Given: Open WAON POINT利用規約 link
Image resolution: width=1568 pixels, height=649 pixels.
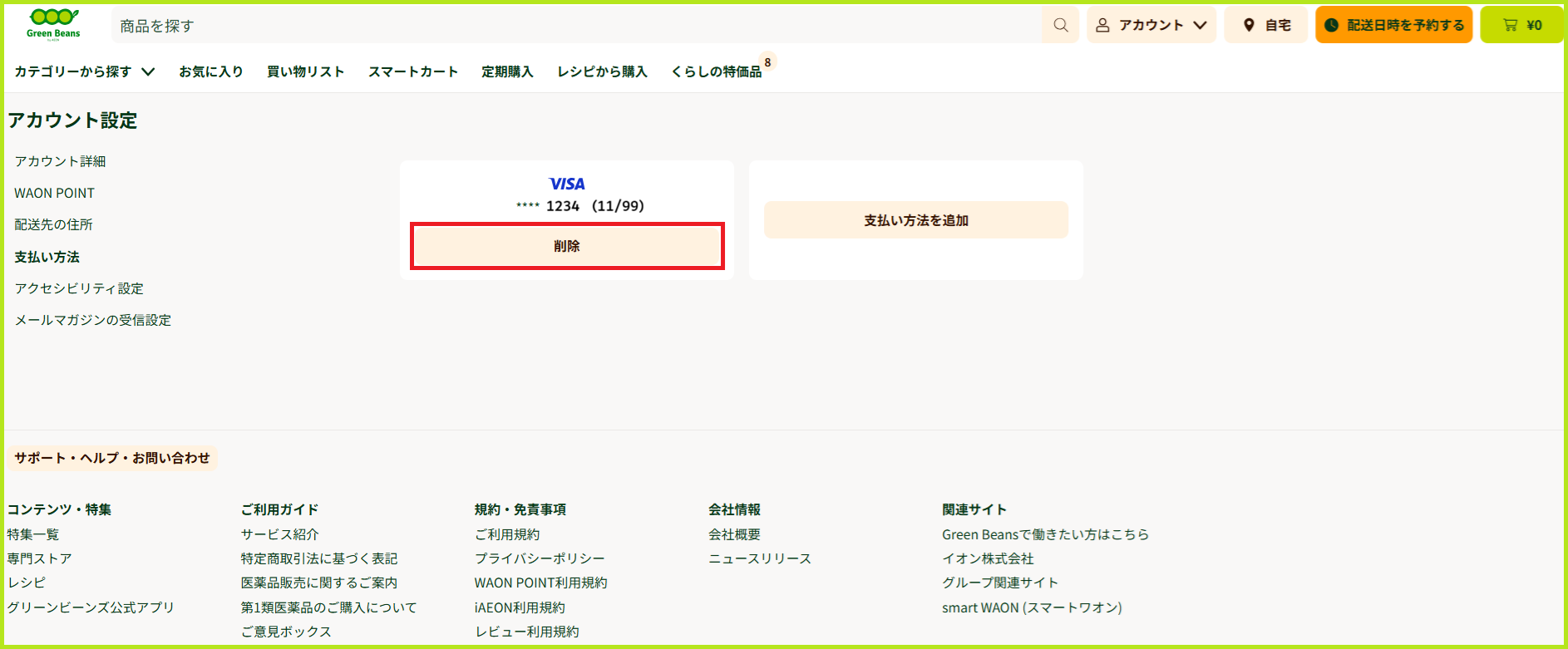Looking at the screenshot, I should click(x=540, y=583).
